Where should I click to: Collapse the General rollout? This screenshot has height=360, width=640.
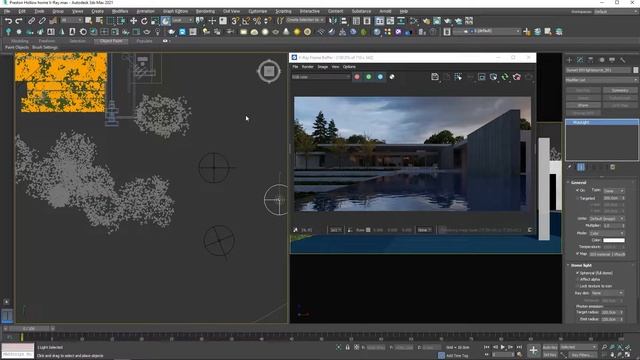point(578,182)
